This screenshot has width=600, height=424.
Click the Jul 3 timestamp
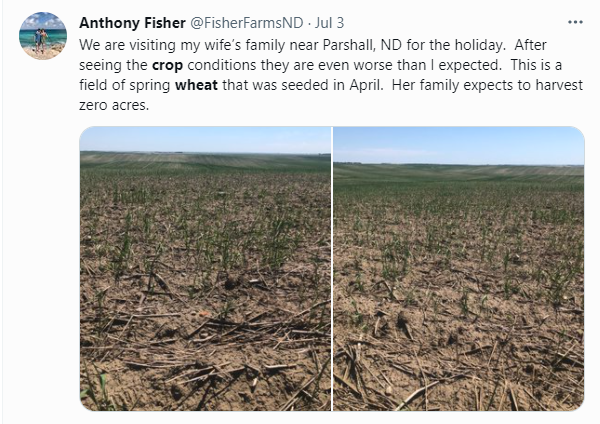click(329, 23)
